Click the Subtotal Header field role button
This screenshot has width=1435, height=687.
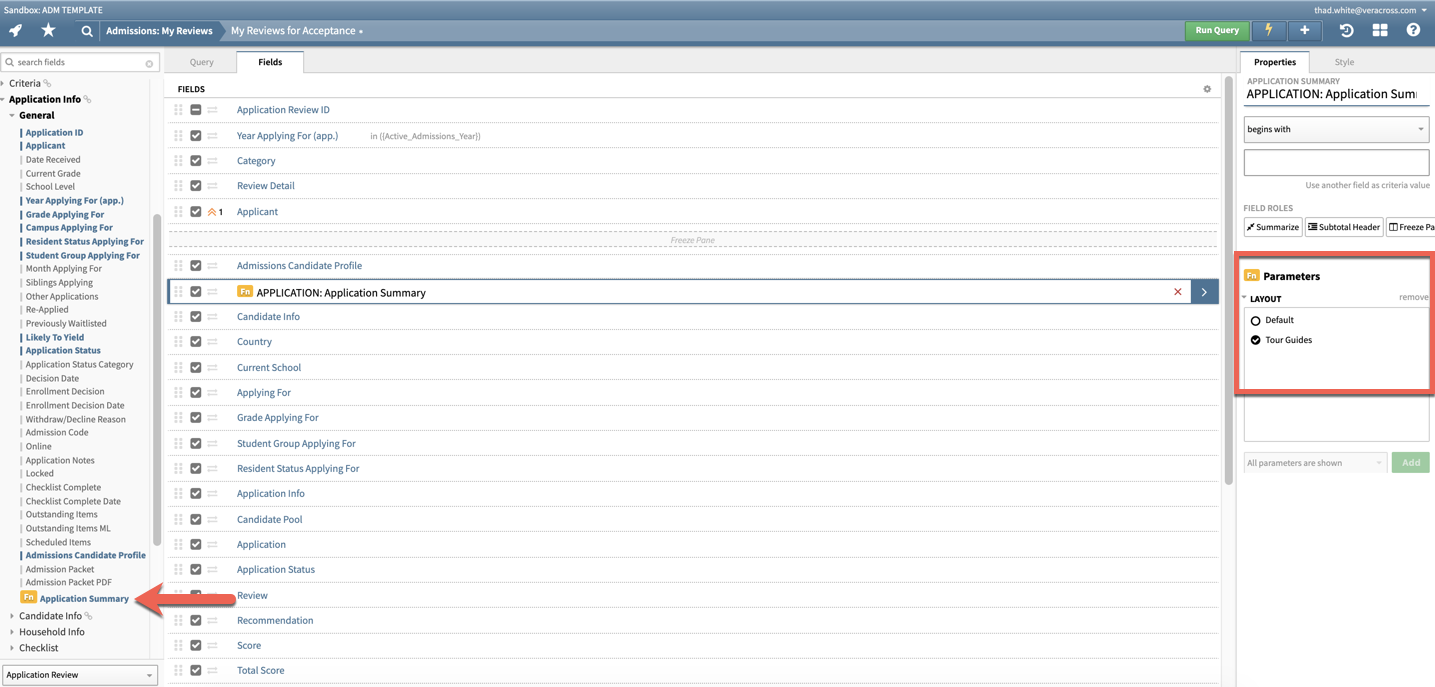(1343, 227)
